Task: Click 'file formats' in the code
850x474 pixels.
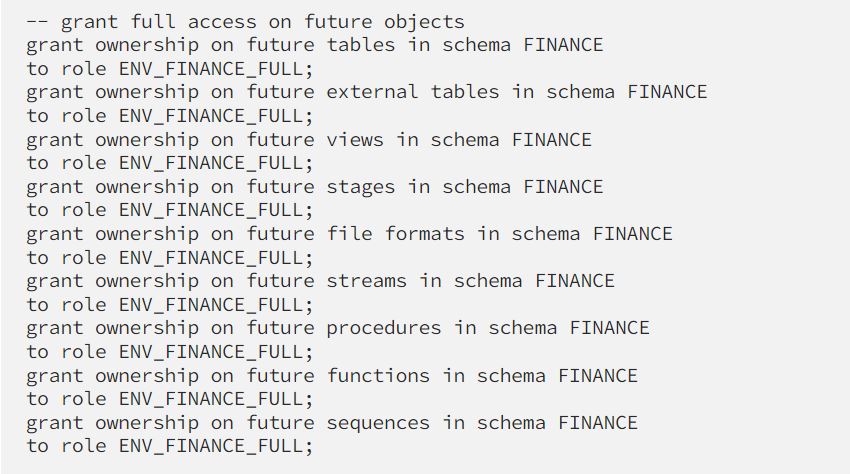Action: point(396,233)
